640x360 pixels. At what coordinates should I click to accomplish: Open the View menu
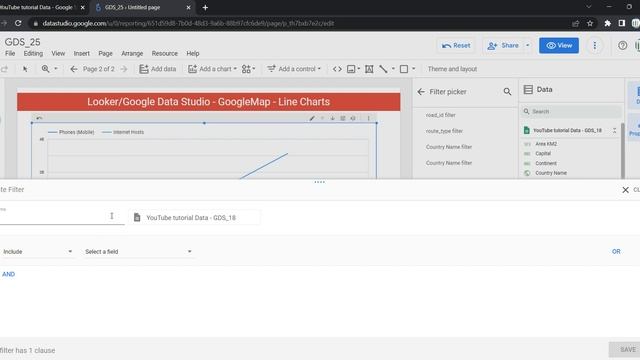click(58, 53)
